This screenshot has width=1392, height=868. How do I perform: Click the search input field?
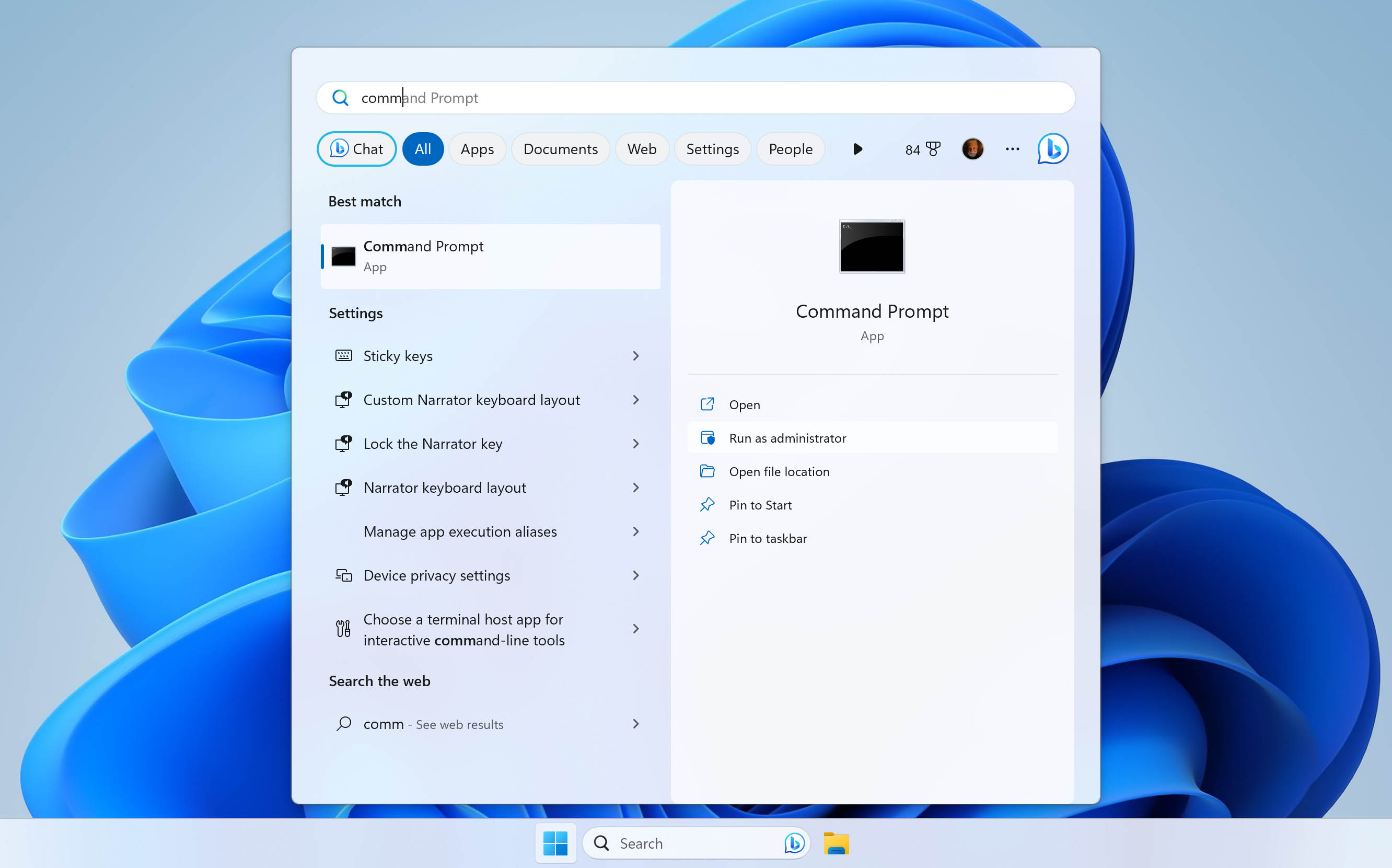pyautogui.click(x=696, y=97)
